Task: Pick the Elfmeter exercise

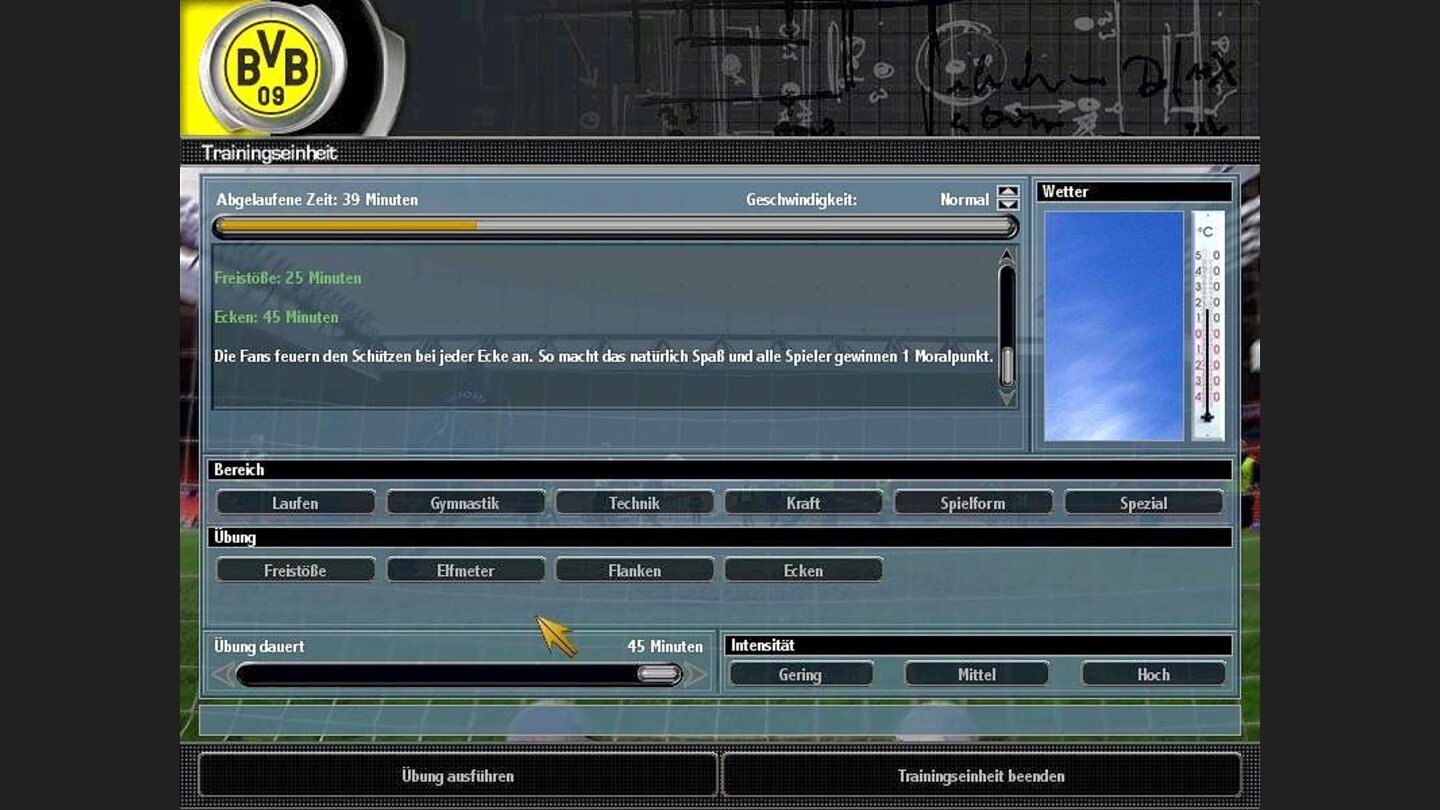Action: click(465, 571)
